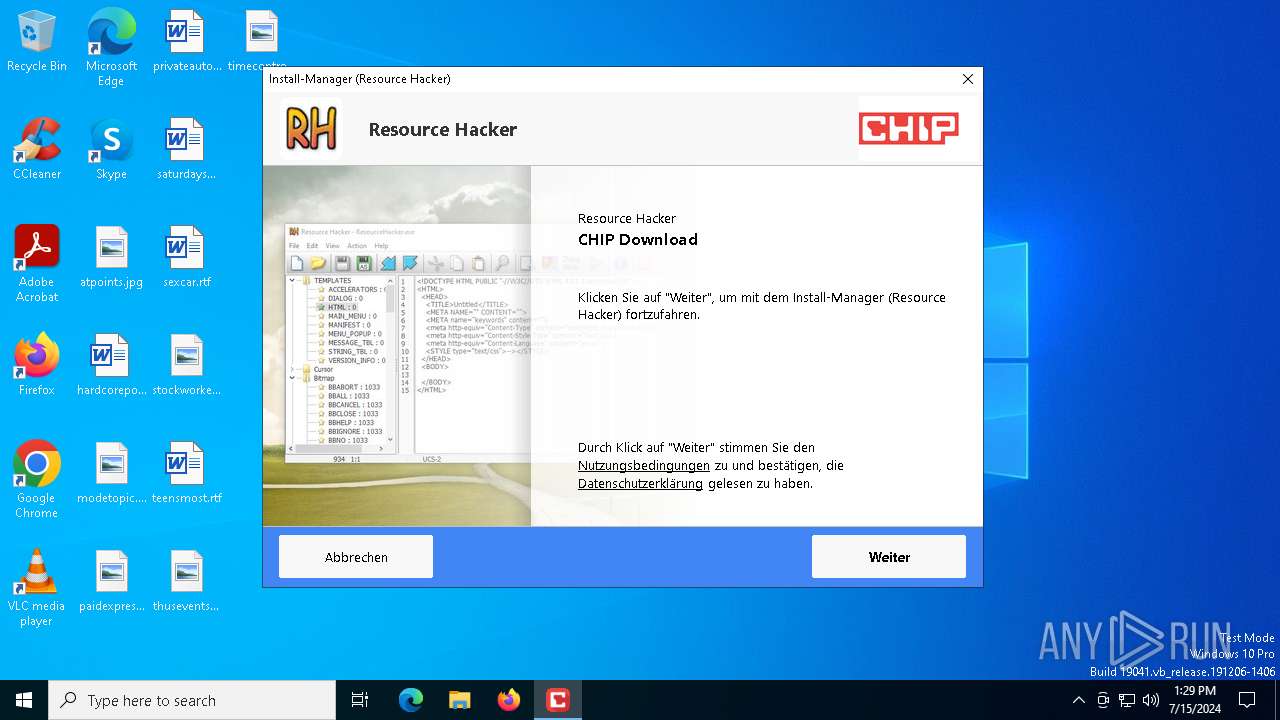Open File Explorer from taskbar
The height and width of the screenshot is (720, 1280).
coord(460,700)
